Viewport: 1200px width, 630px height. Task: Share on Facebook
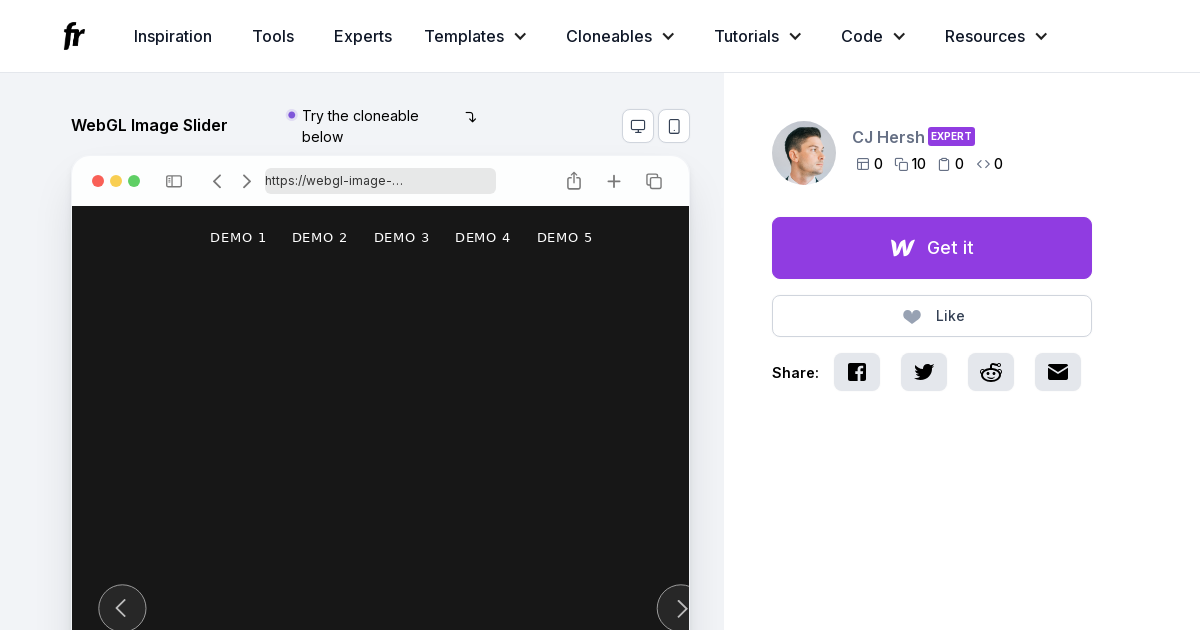(857, 372)
